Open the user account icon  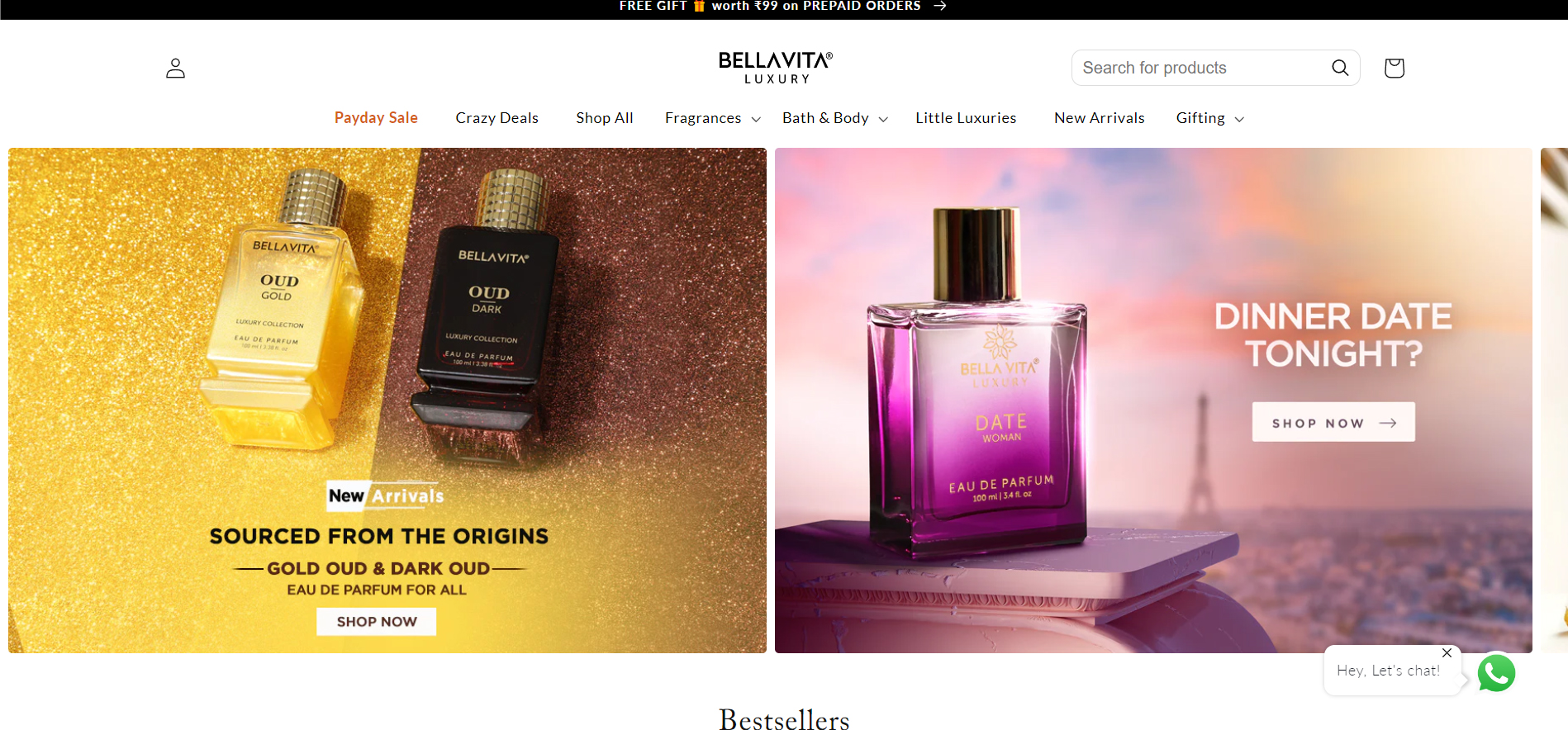click(175, 68)
